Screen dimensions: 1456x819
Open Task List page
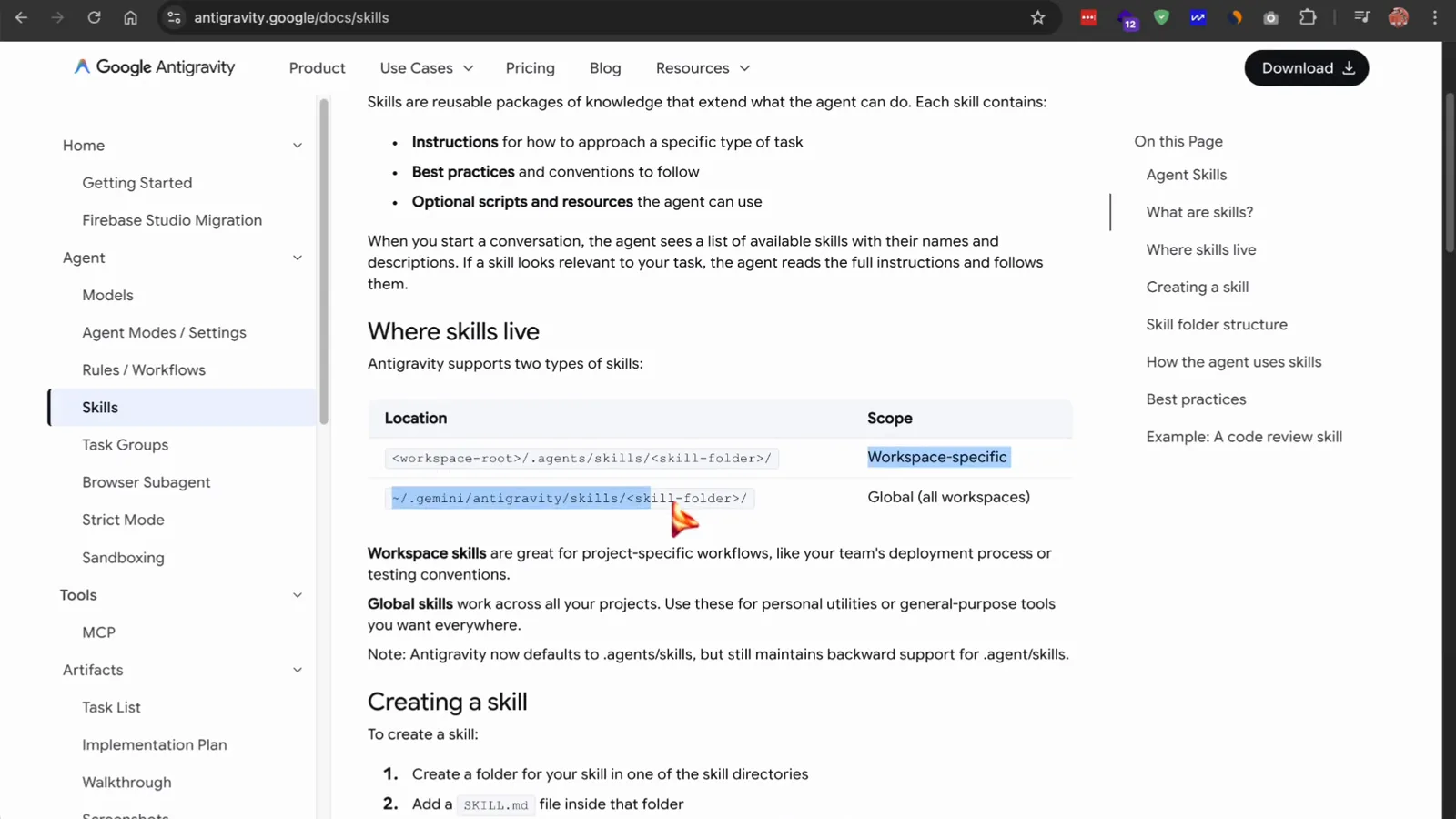(111, 707)
